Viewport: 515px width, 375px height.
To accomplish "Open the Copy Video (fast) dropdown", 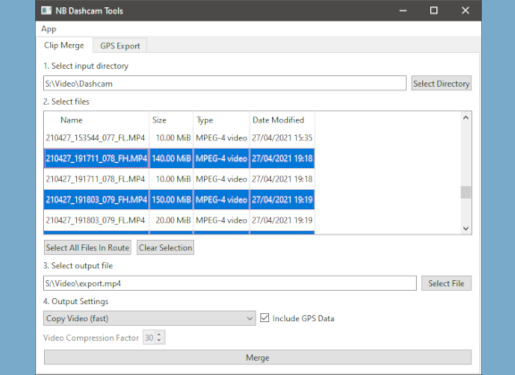I will [149, 318].
